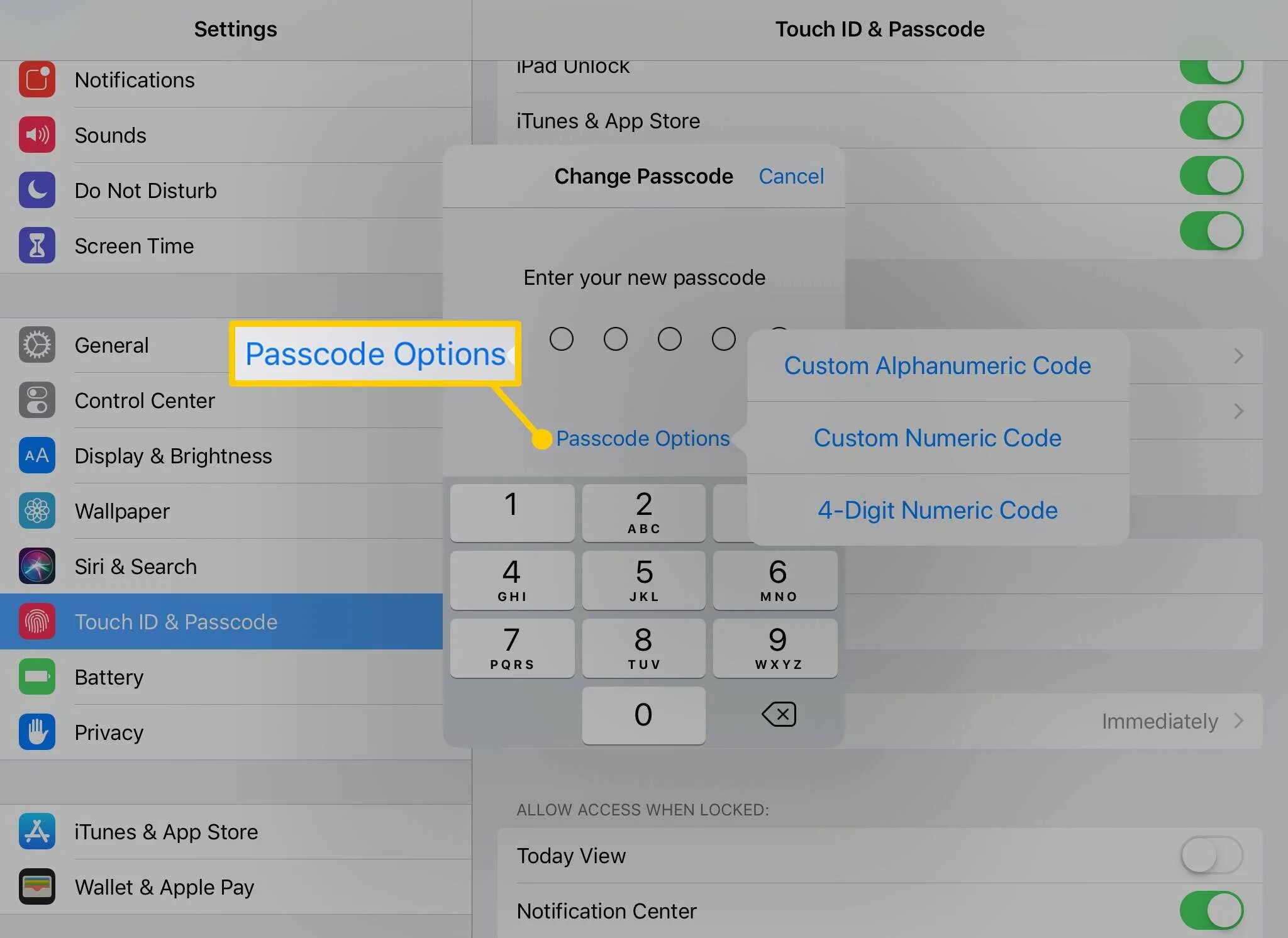Click Cancel to dismiss passcode dialog
The height and width of the screenshot is (938, 1288).
point(791,175)
